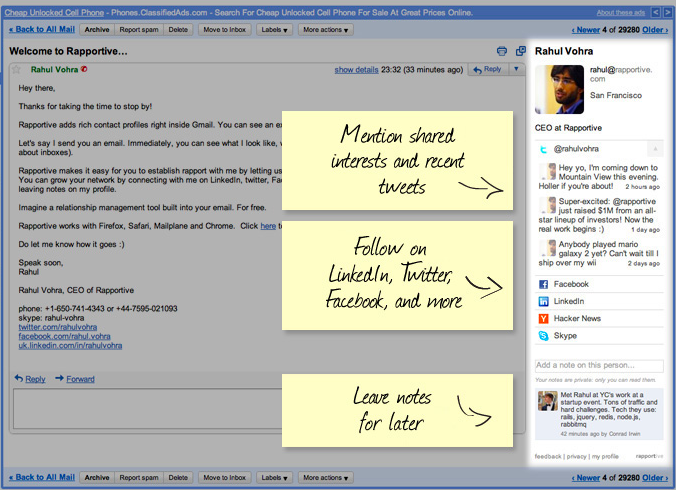
Task: Click Rahul Vohra's profile photo
Action: click(x=558, y=89)
